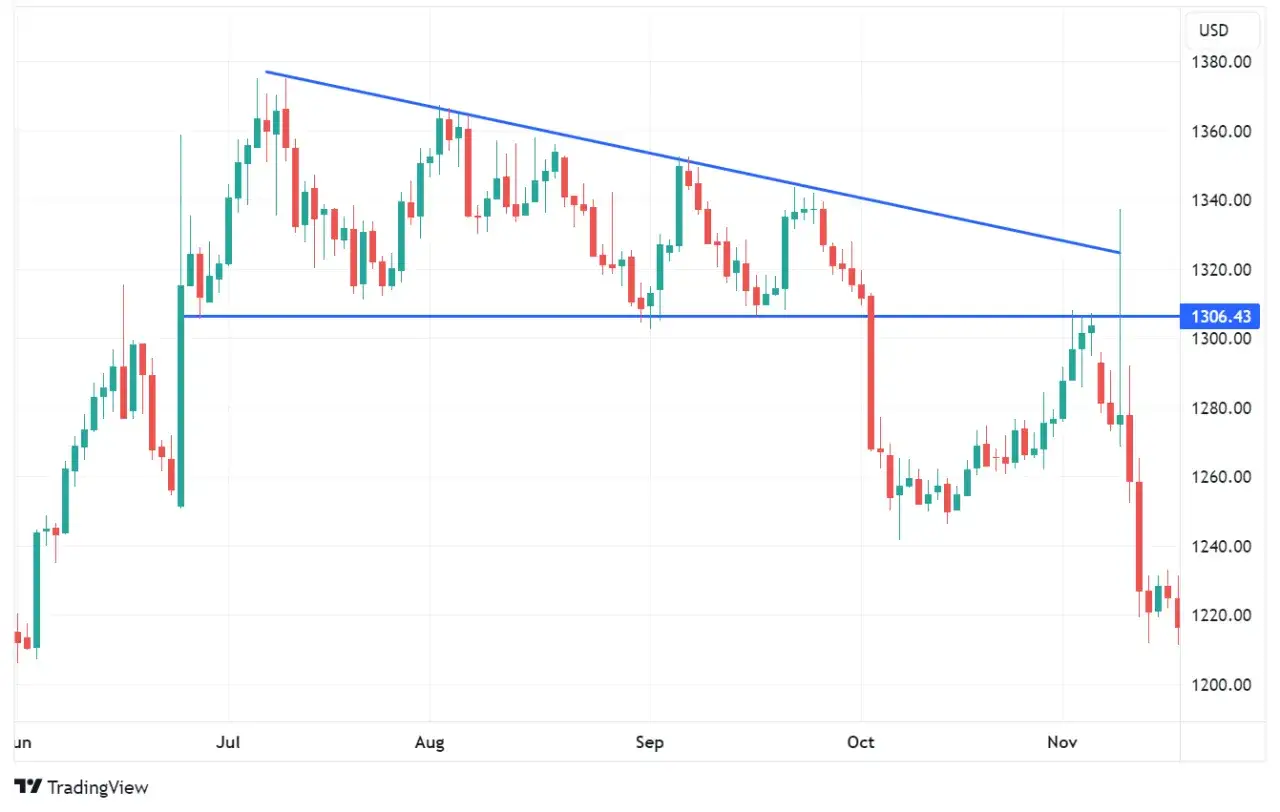This screenshot has width=1280, height=812.
Task: Click the 1306.43 price label tag
Action: click(x=1220, y=317)
